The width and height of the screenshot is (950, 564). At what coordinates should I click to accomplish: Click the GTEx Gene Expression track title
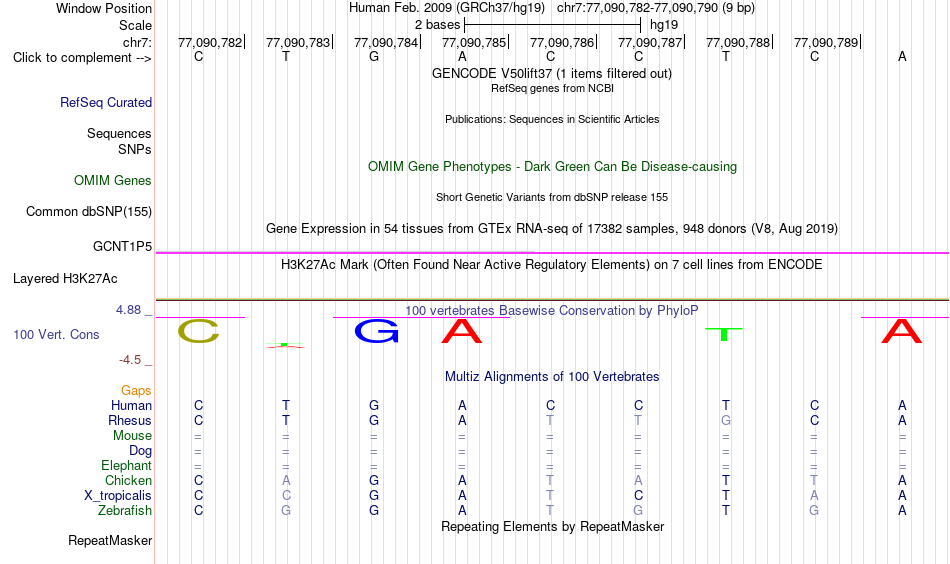[552, 229]
